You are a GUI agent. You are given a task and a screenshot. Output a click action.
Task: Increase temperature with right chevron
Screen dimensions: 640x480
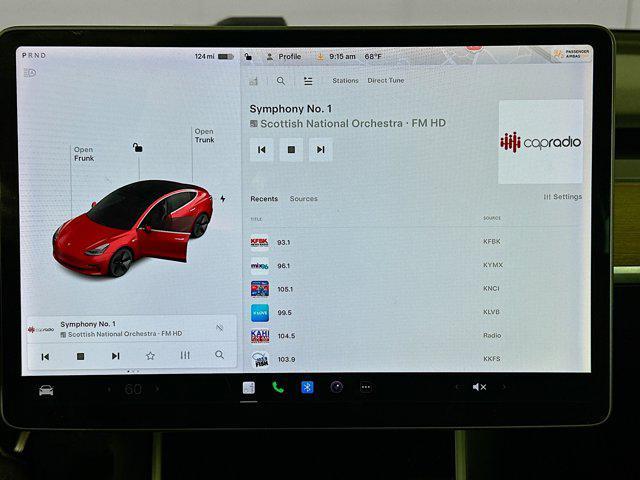[157, 389]
